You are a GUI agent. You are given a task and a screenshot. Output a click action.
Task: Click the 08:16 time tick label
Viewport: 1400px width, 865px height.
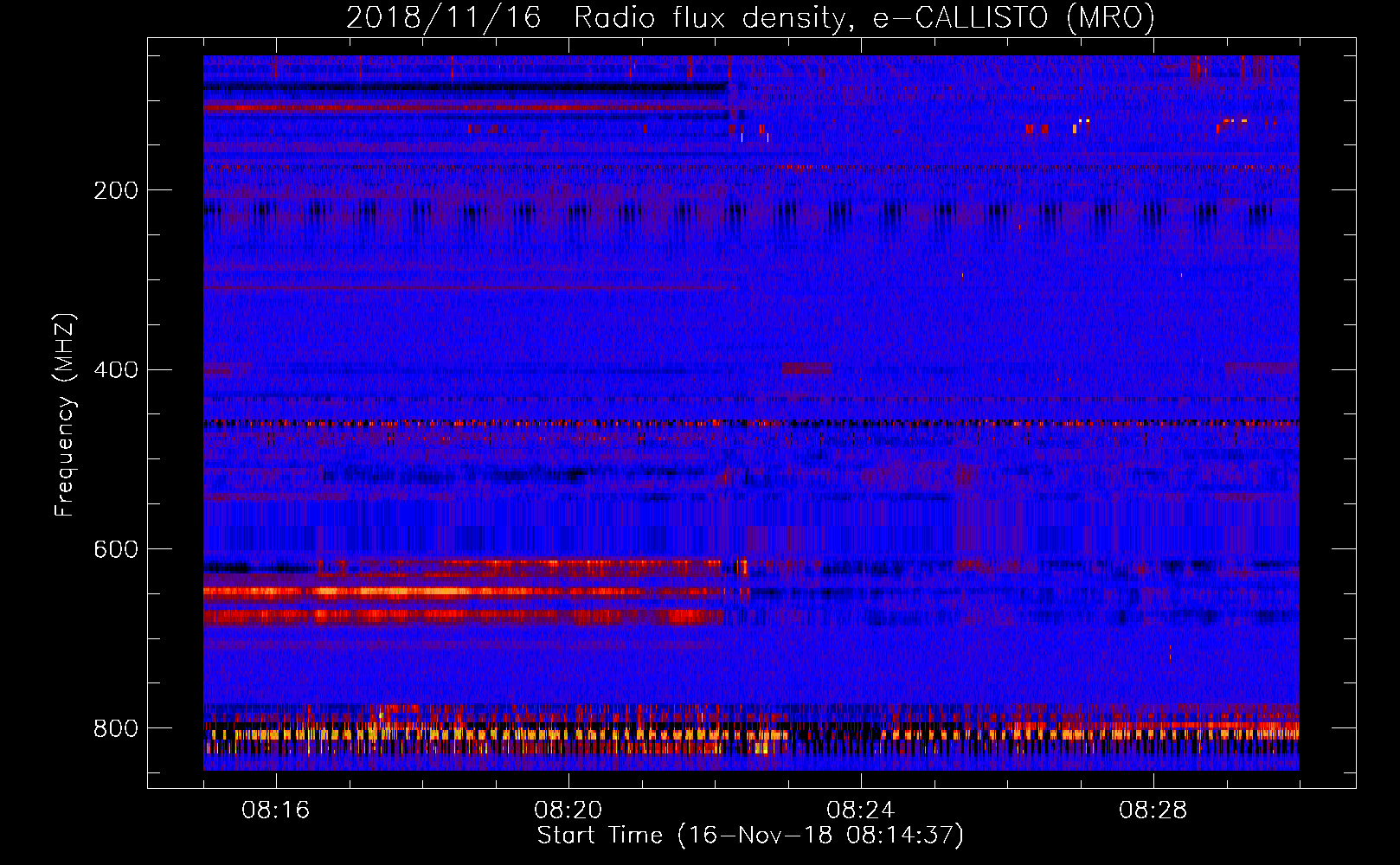pos(275,811)
